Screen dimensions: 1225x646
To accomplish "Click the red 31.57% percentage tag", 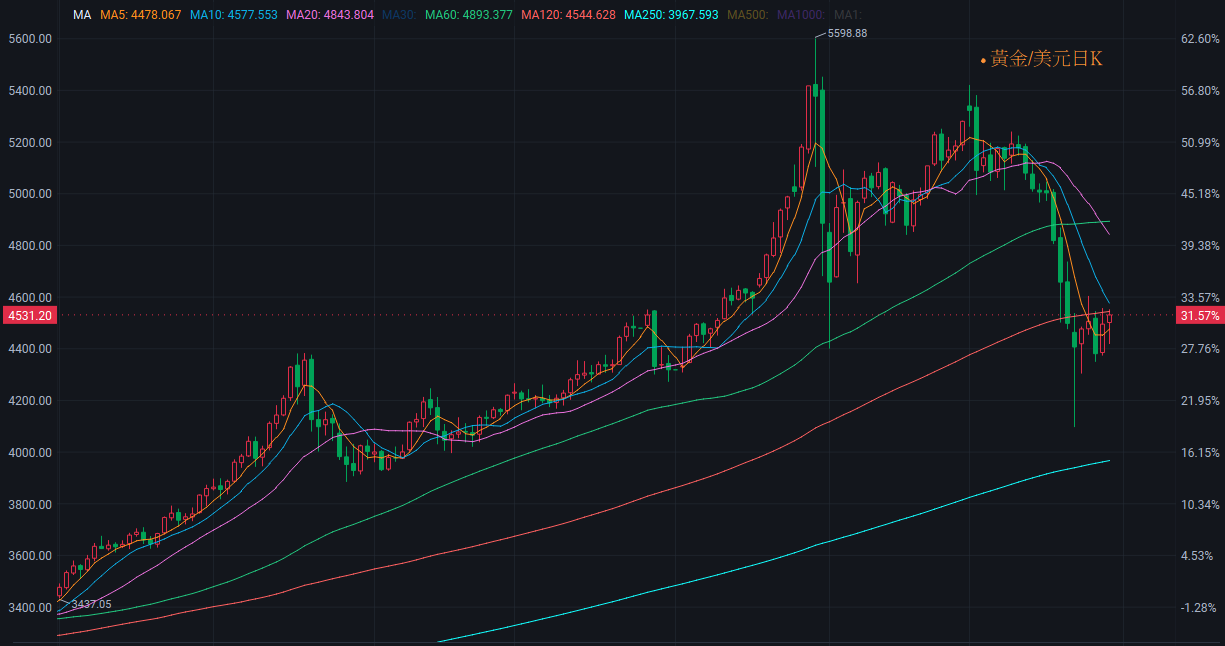I will click(x=1199, y=315).
